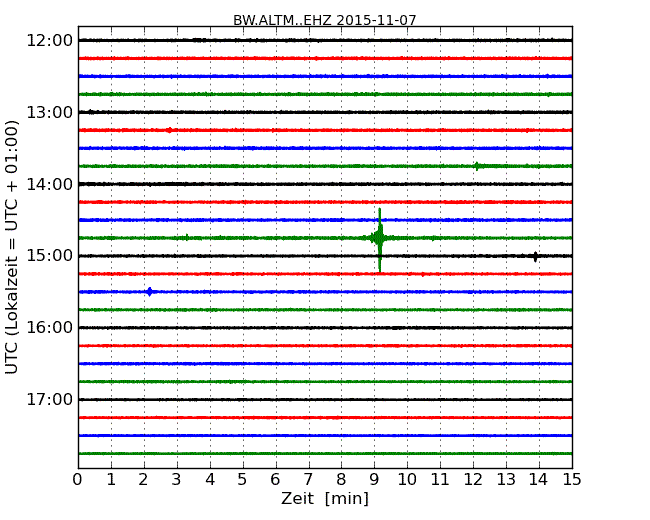The image size is (650, 520).
Task: Click the 14:00 time label
Action: [x=50, y=184]
